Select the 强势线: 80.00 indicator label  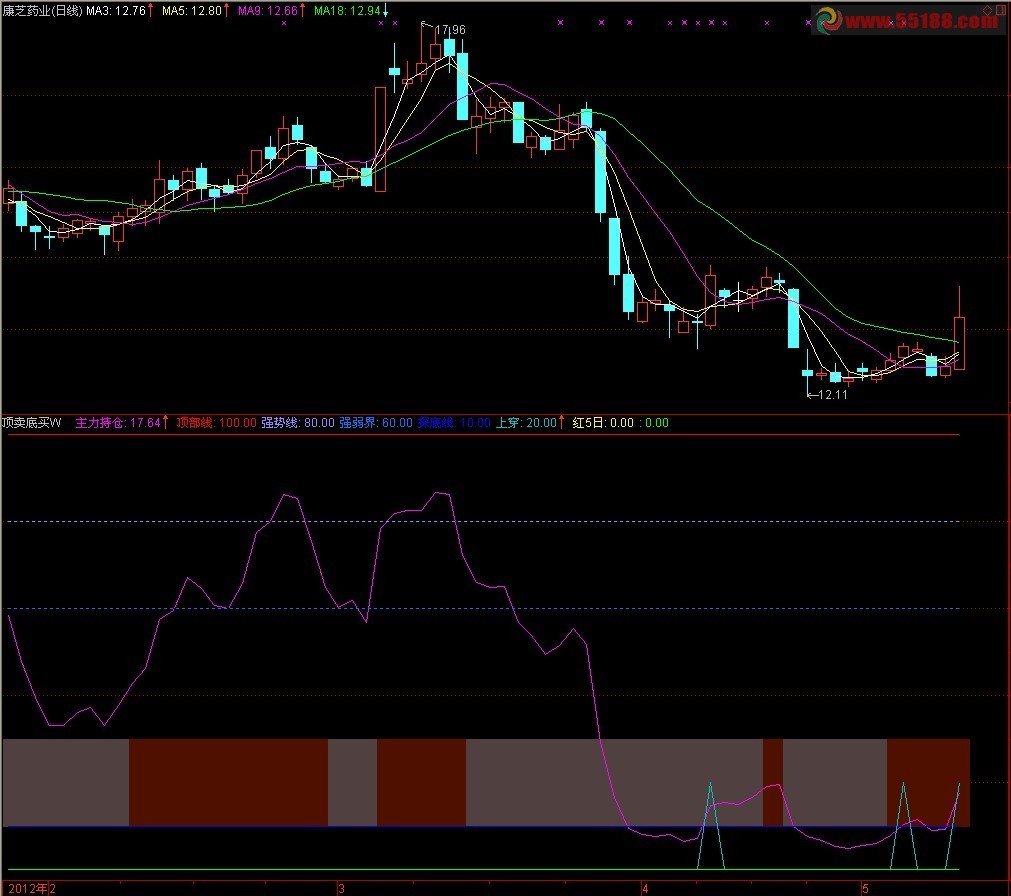pyautogui.click(x=297, y=423)
